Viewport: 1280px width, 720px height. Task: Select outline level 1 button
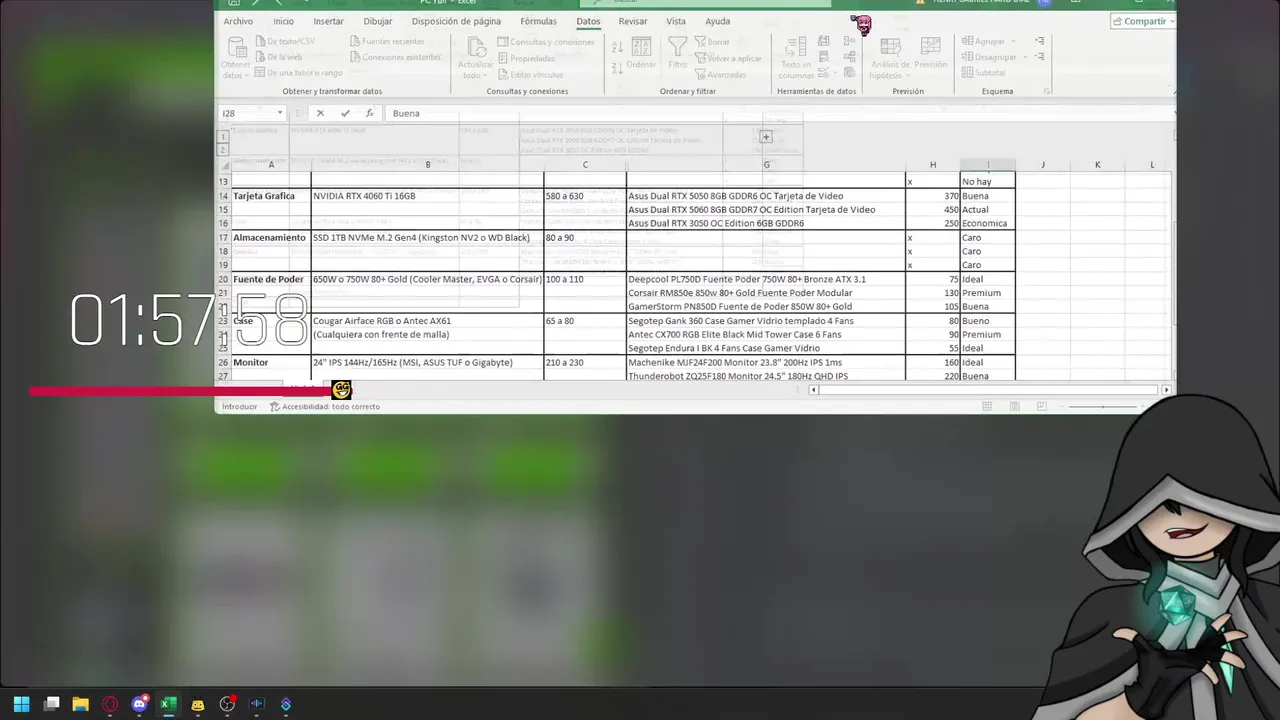click(x=224, y=137)
